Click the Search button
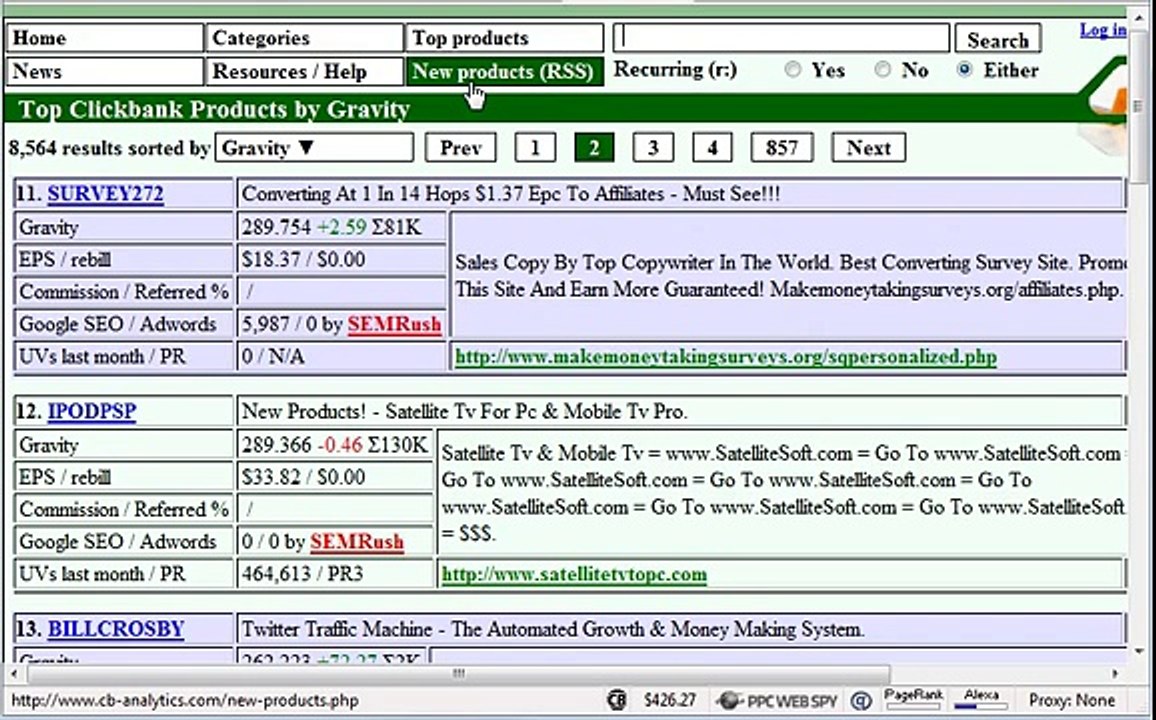The width and height of the screenshot is (1156, 720). click(x=997, y=39)
